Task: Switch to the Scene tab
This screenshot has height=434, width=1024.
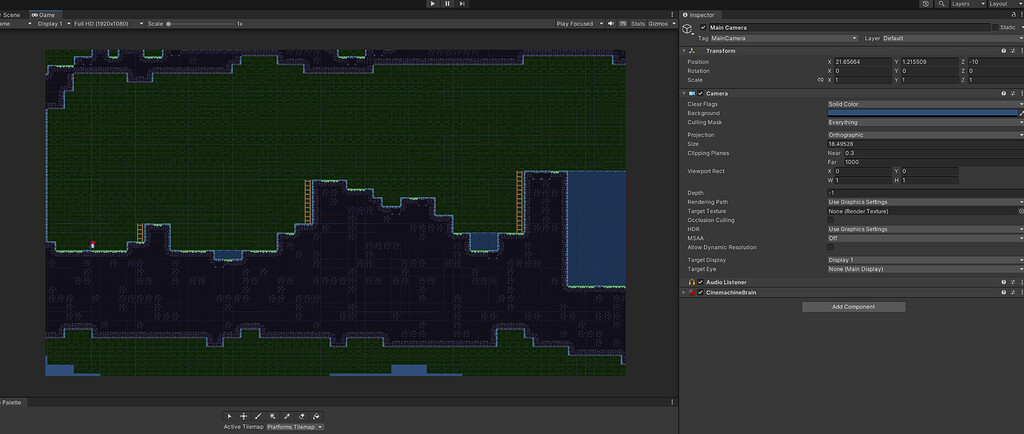Action: click(11, 15)
